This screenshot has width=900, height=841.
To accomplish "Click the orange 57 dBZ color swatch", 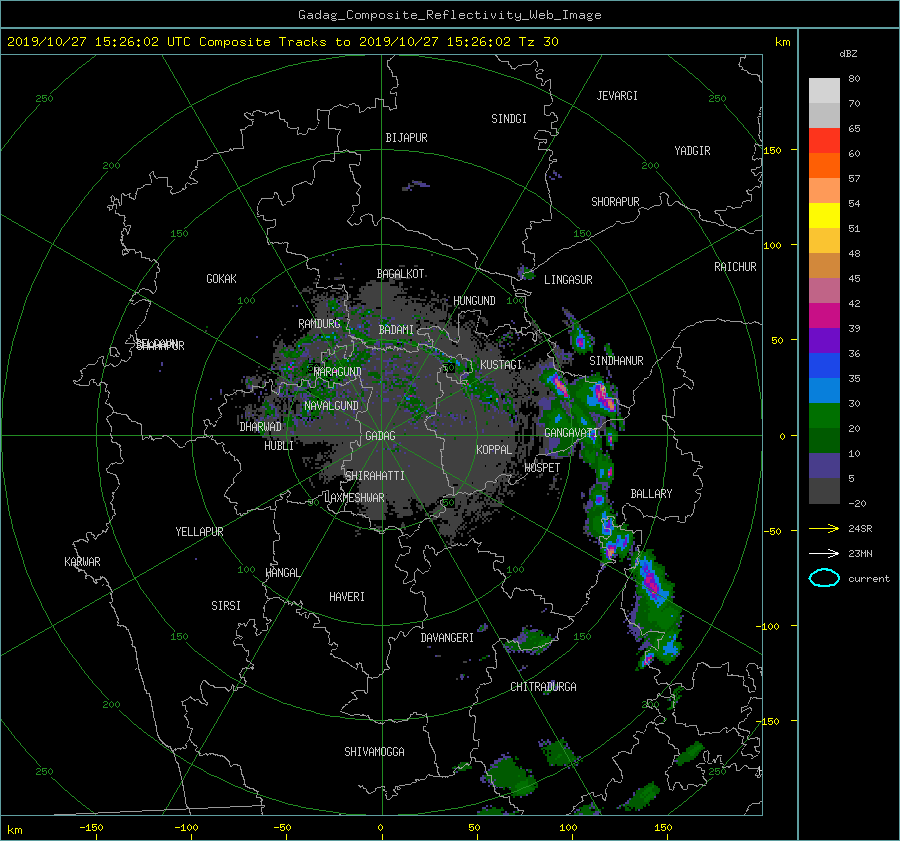I will pos(824,166).
